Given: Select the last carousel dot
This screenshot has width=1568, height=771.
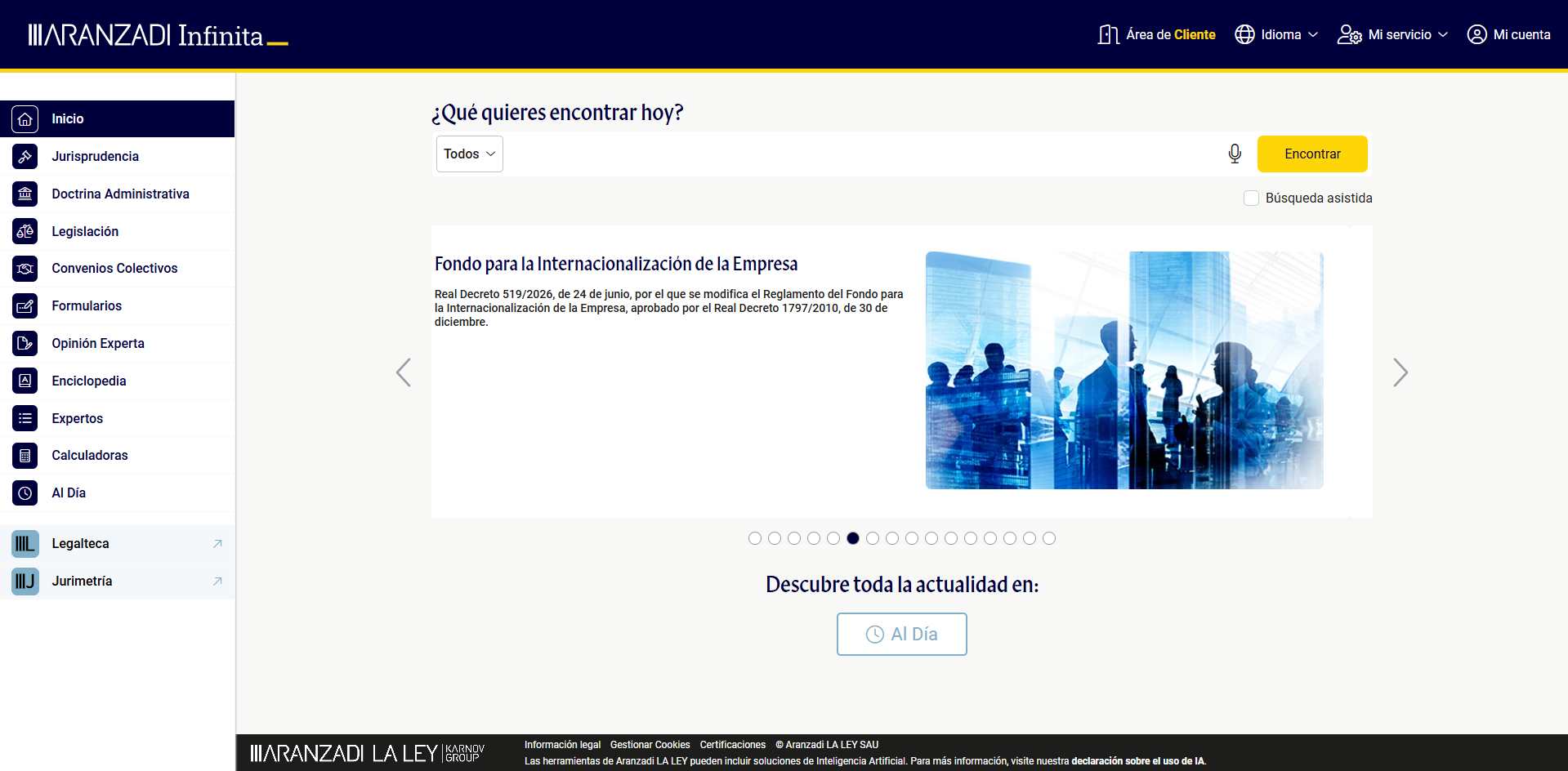Looking at the screenshot, I should click(x=1049, y=538).
